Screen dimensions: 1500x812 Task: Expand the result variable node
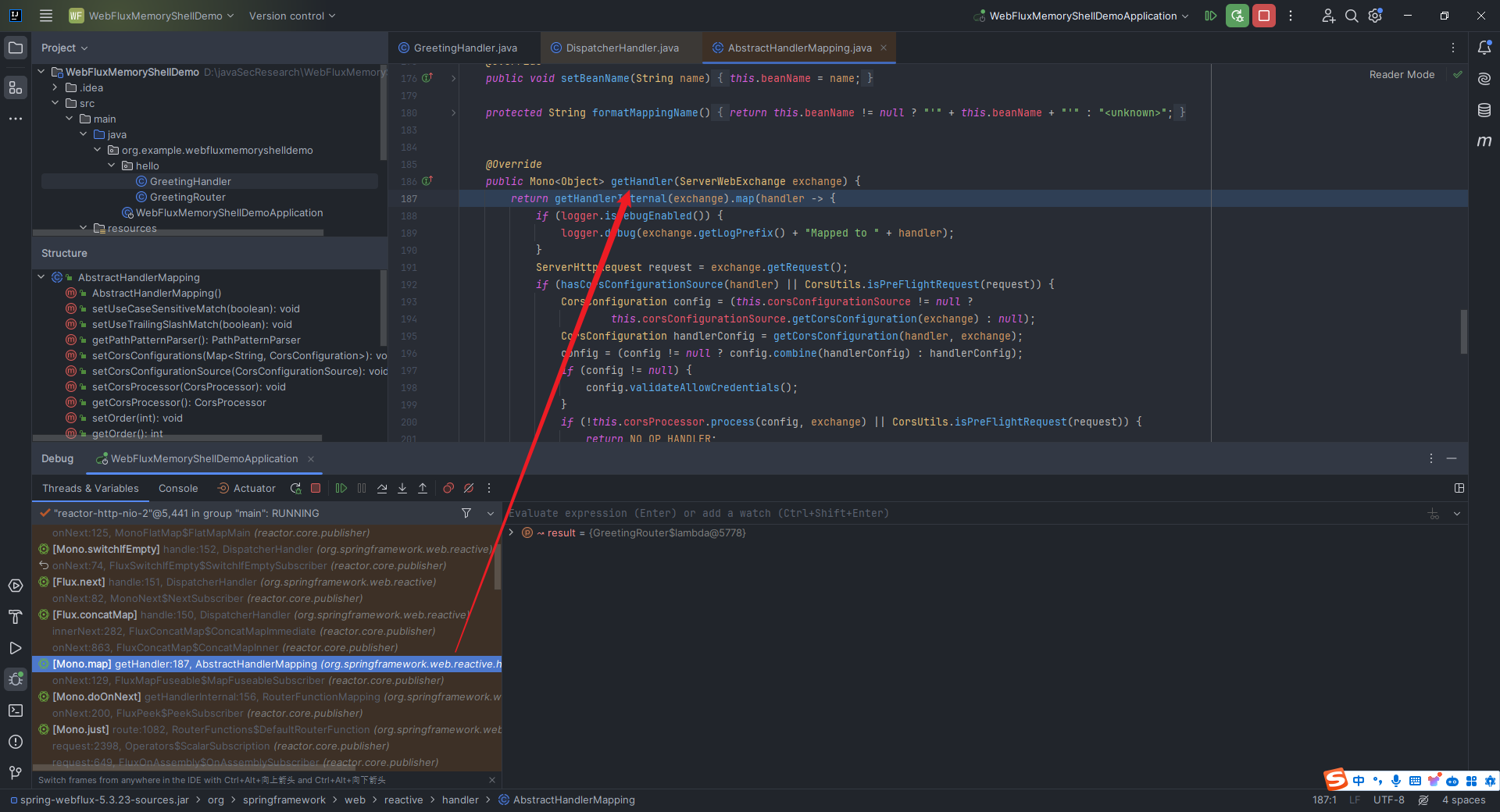click(x=511, y=532)
